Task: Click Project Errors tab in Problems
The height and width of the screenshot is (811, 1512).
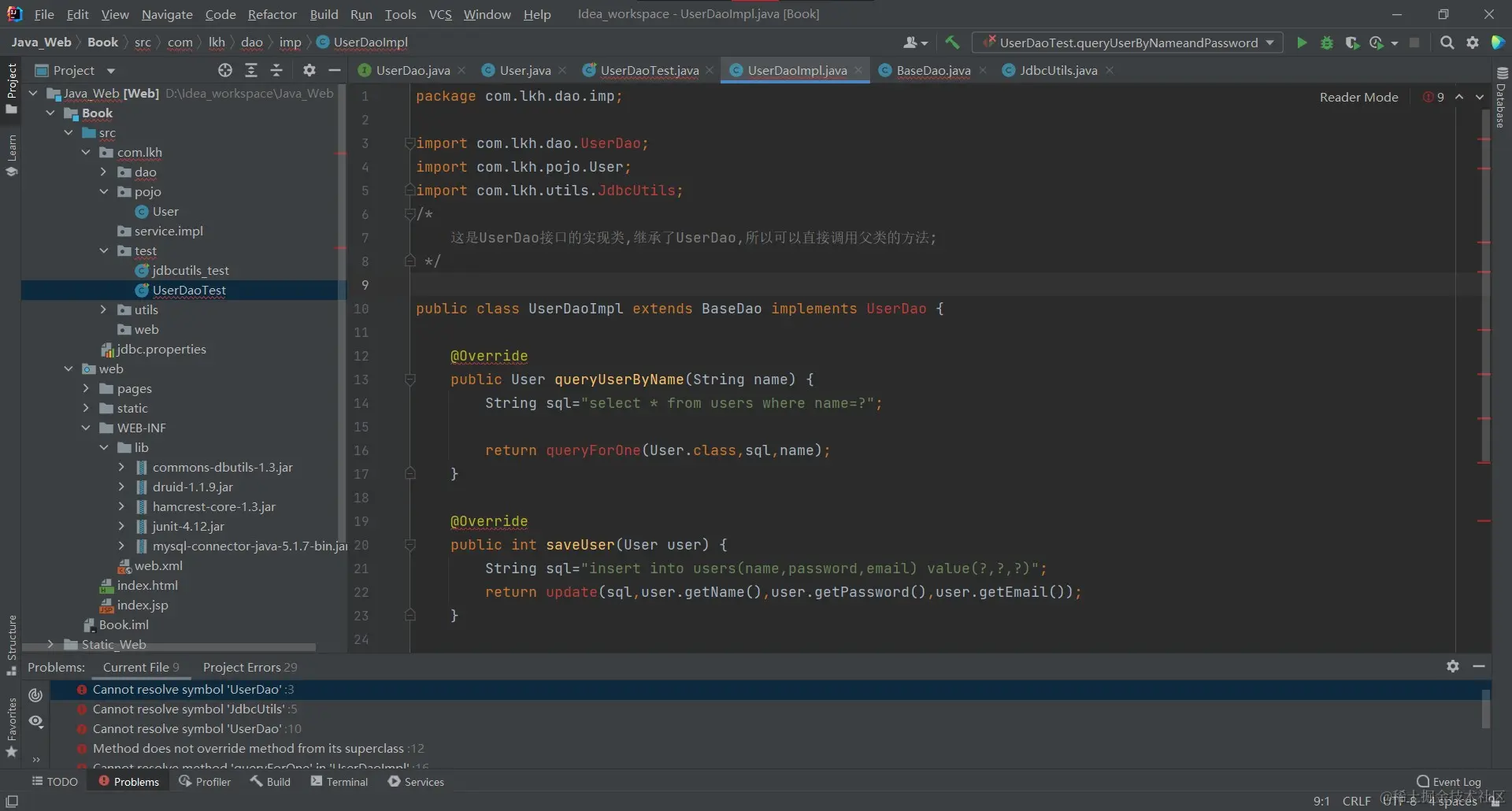Action: coord(250,667)
